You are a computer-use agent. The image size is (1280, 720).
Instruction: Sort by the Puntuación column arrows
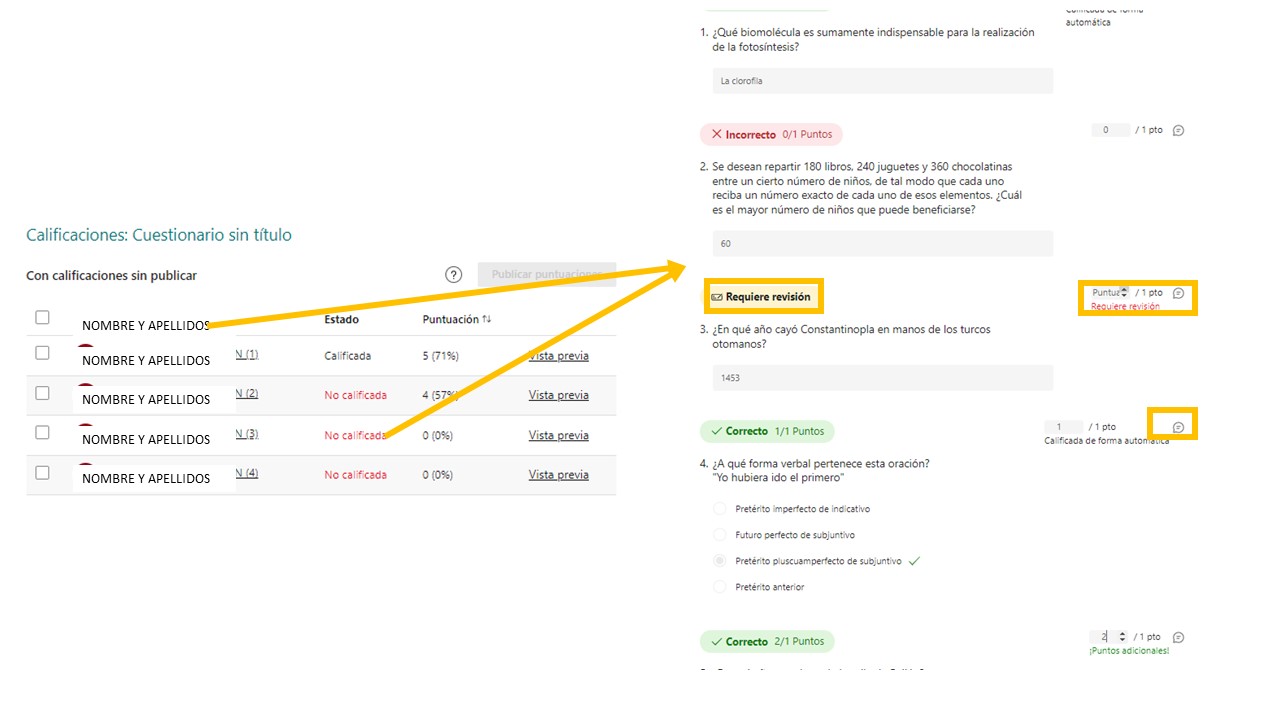[x=487, y=320]
